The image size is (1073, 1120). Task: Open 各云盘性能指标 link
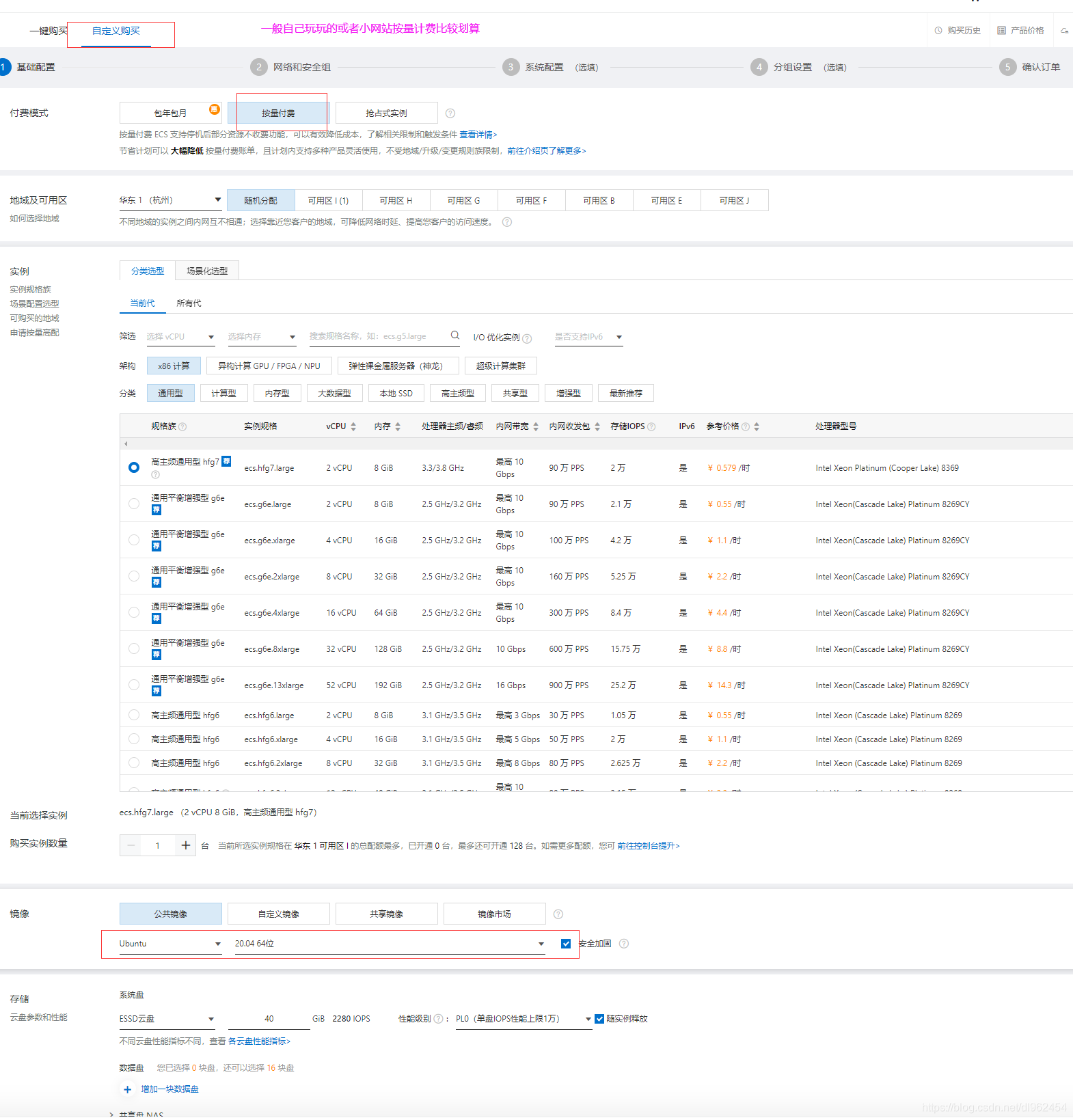pyautogui.click(x=260, y=1041)
